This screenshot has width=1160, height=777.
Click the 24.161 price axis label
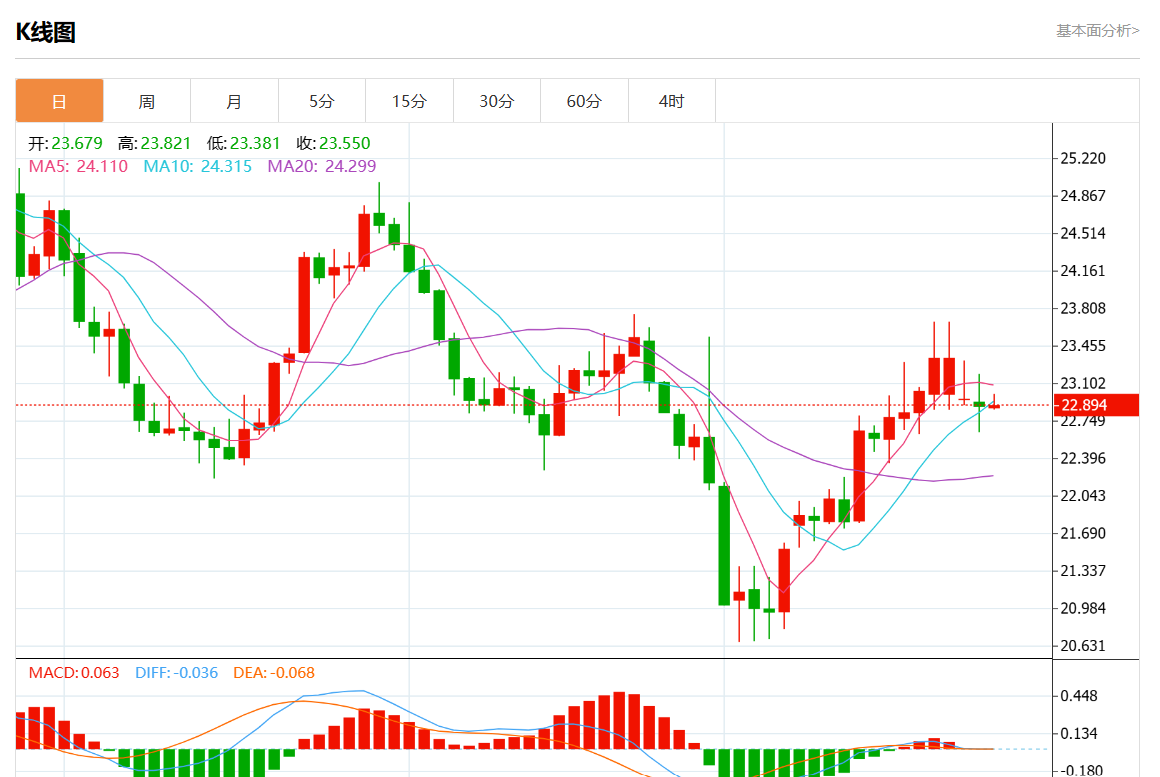[1083, 271]
